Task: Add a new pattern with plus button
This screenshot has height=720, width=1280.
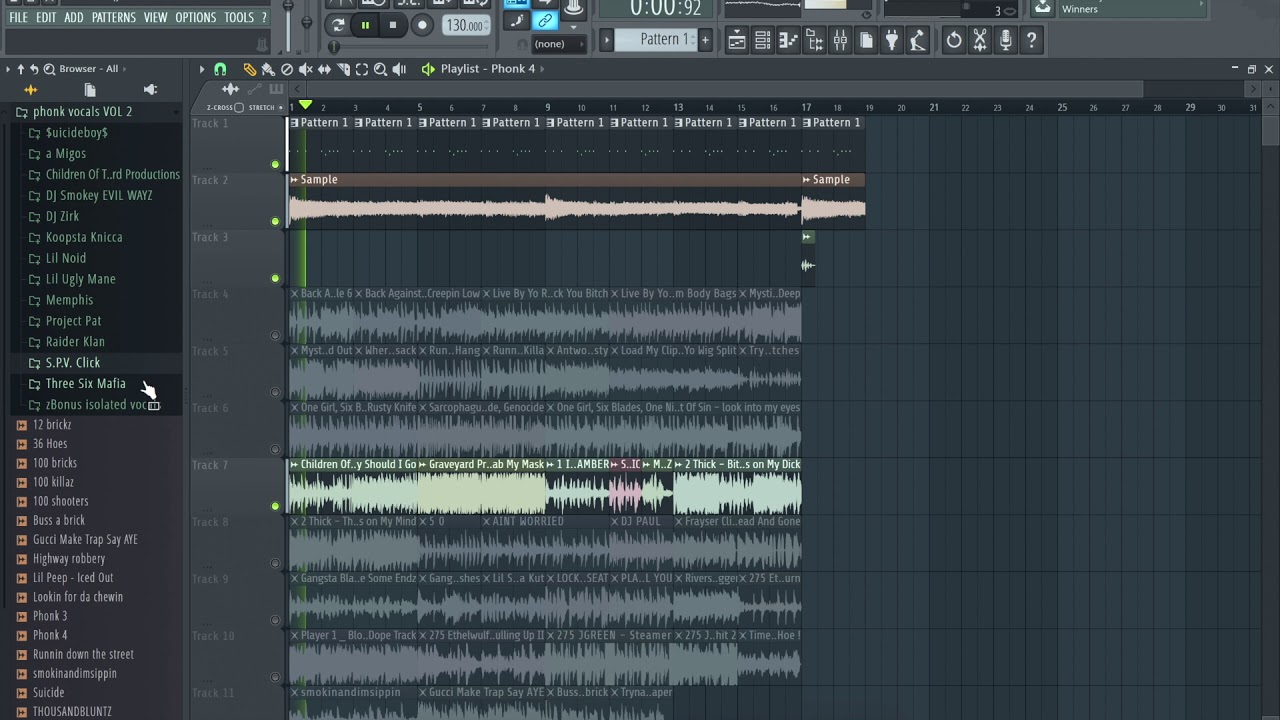Action: point(705,39)
